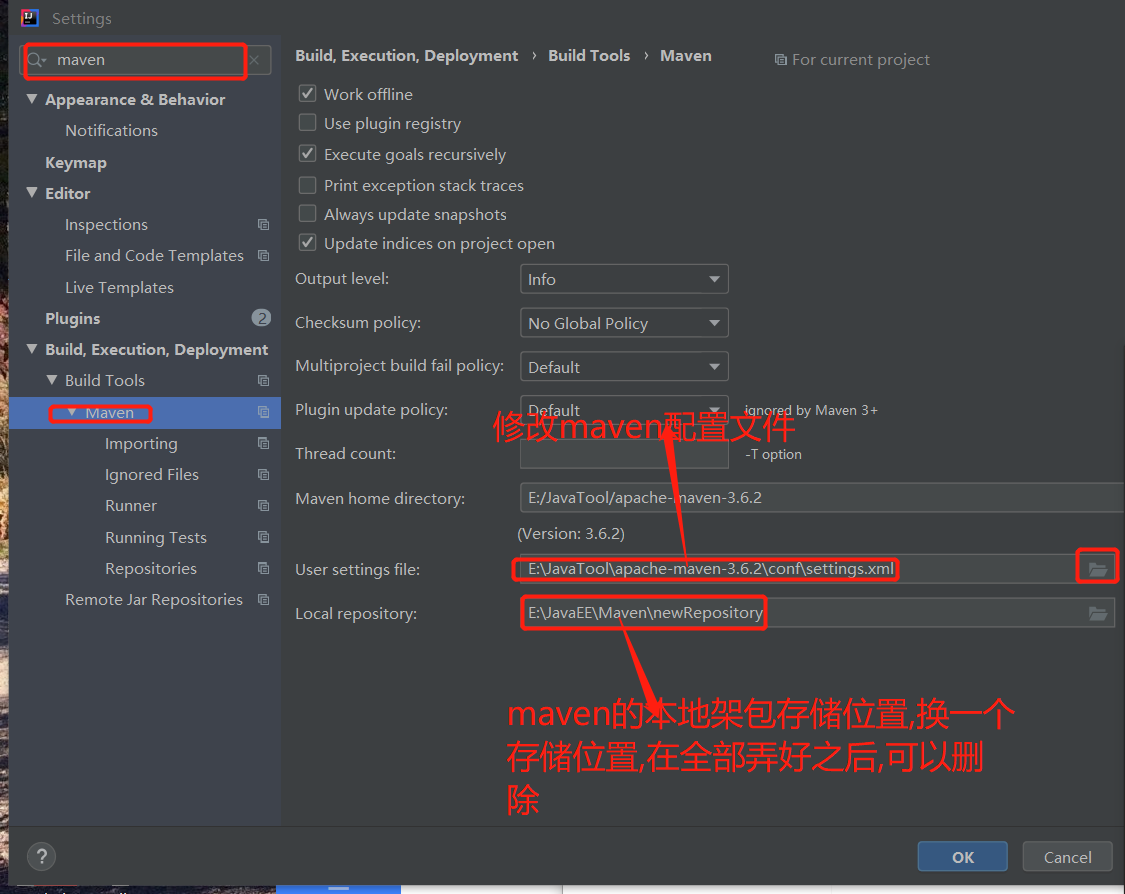Image resolution: width=1125 pixels, height=894 pixels.
Task: Click project-level icon on the Maven row
Action: coord(263,412)
